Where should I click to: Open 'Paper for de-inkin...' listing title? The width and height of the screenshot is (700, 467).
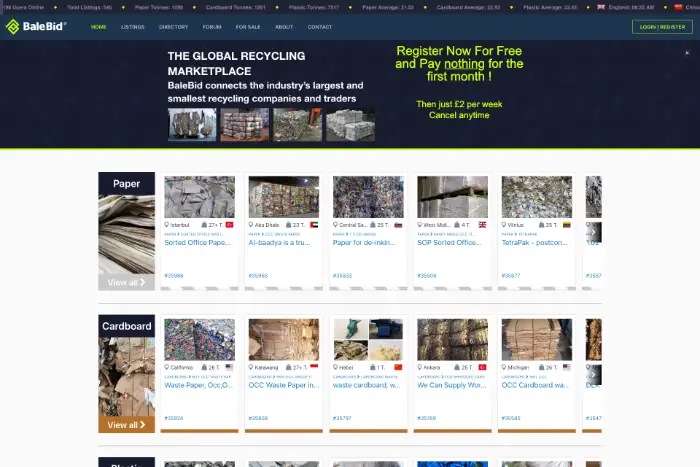364,242
